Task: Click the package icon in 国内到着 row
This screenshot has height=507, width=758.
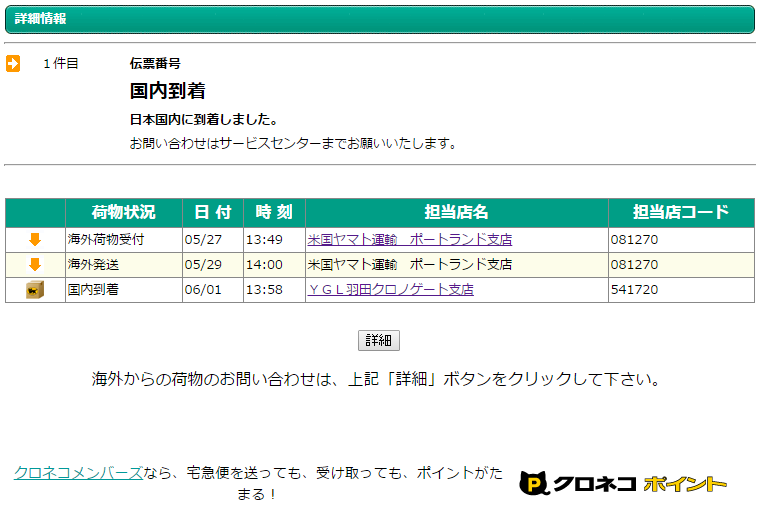Action: [35, 290]
